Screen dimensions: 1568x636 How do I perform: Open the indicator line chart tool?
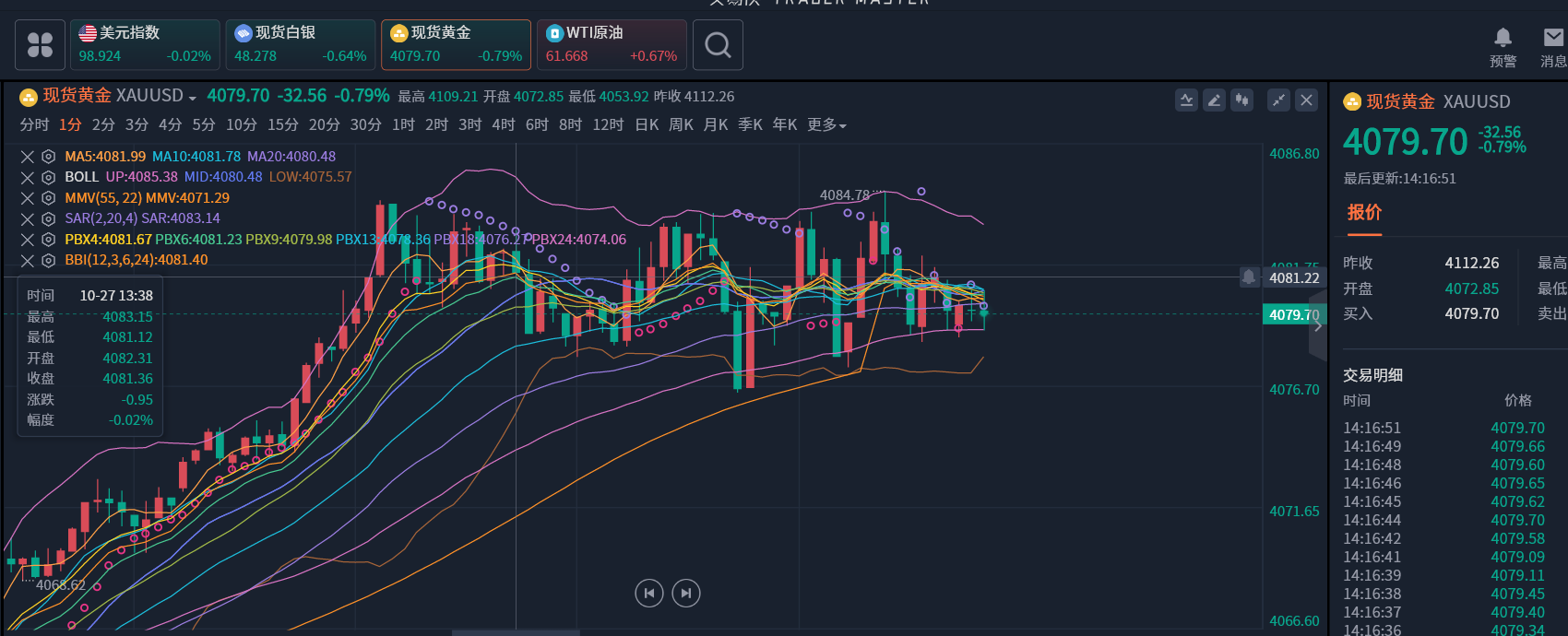tap(1186, 100)
